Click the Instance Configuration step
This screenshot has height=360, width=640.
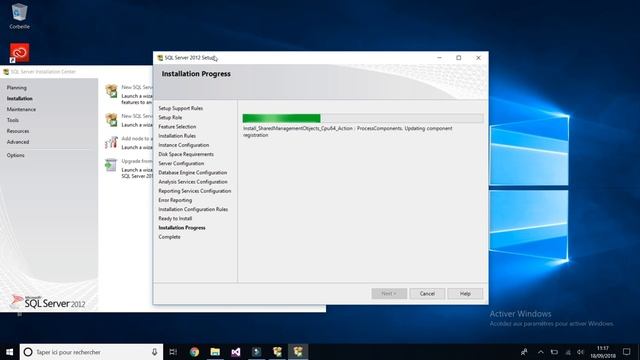pyautogui.click(x=184, y=145)
